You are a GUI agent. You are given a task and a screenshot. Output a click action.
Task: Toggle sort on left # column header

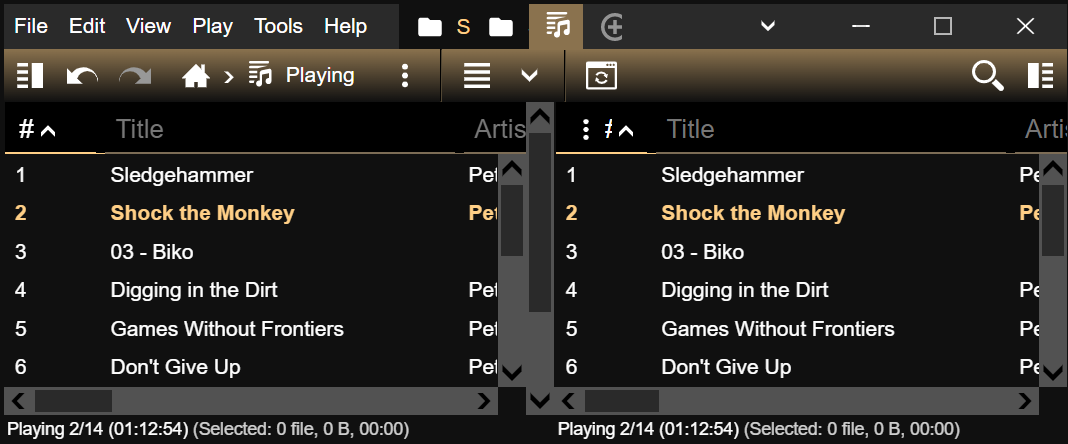point(37,129)
